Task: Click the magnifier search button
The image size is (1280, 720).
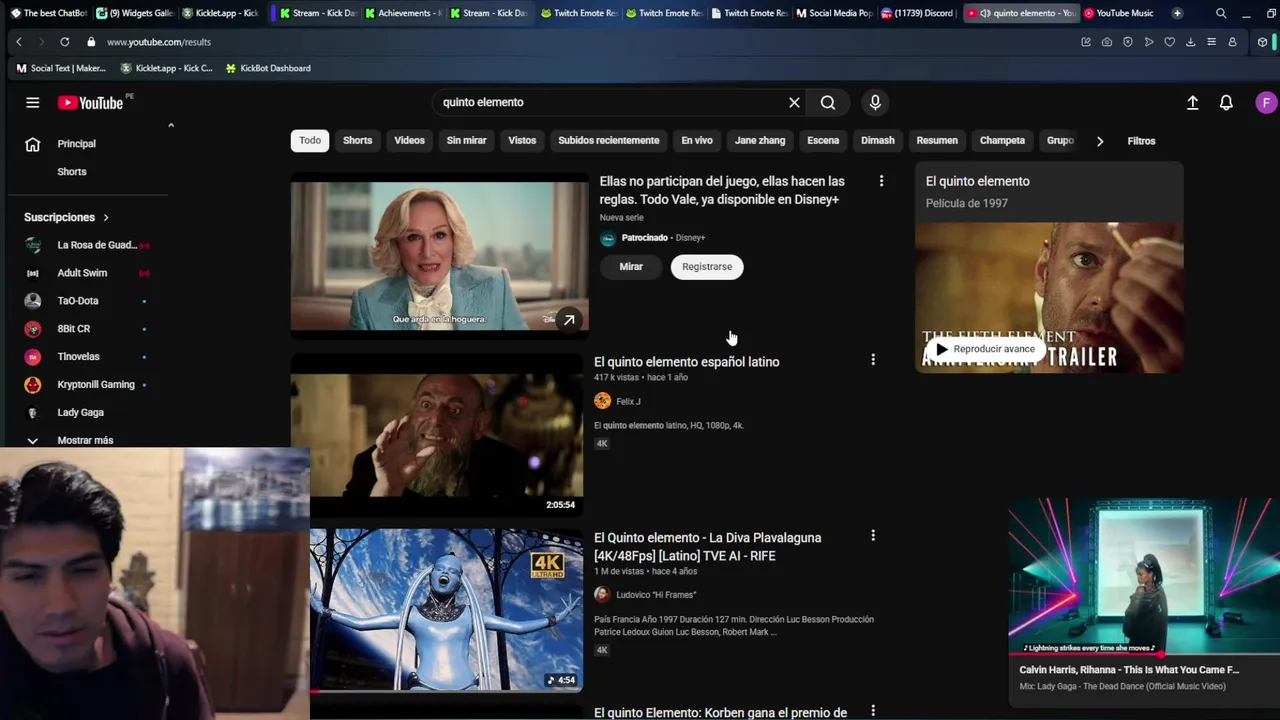Action: (x=828, y=102)
